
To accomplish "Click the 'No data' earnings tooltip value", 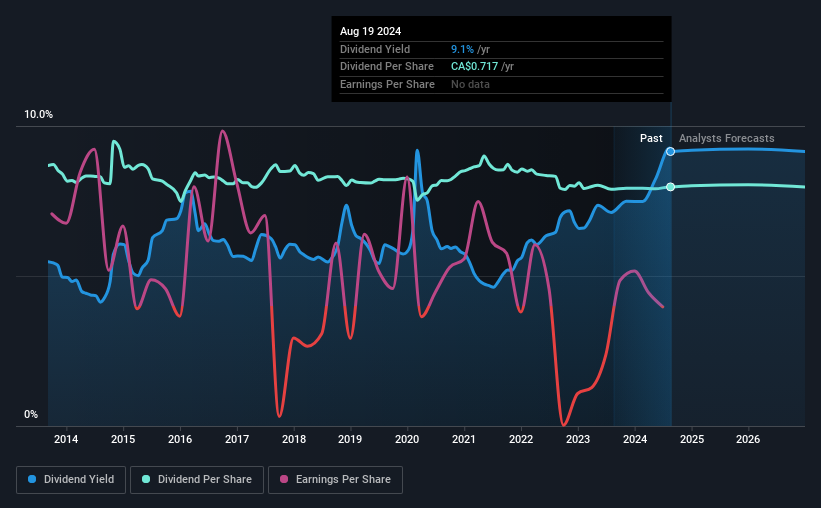I will click(470, 84).
